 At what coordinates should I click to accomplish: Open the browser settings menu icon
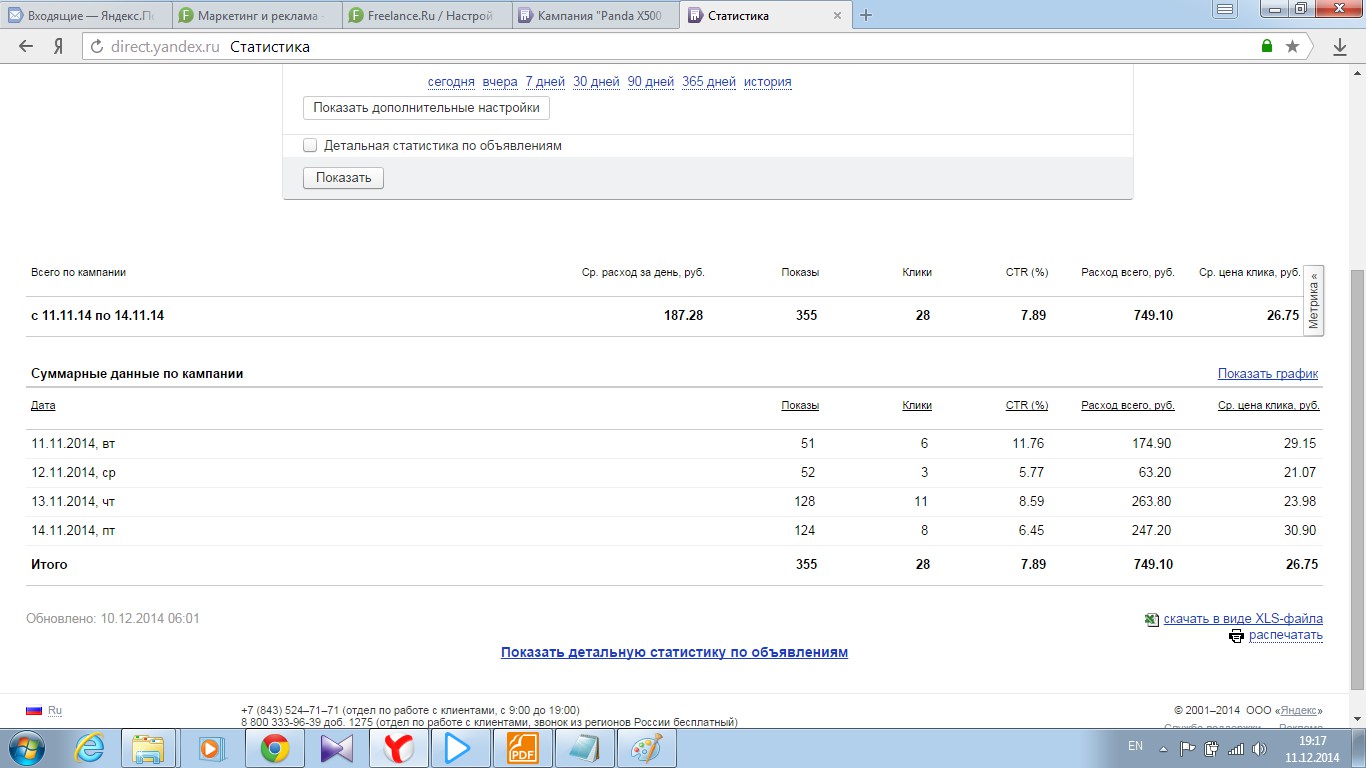1225,8
